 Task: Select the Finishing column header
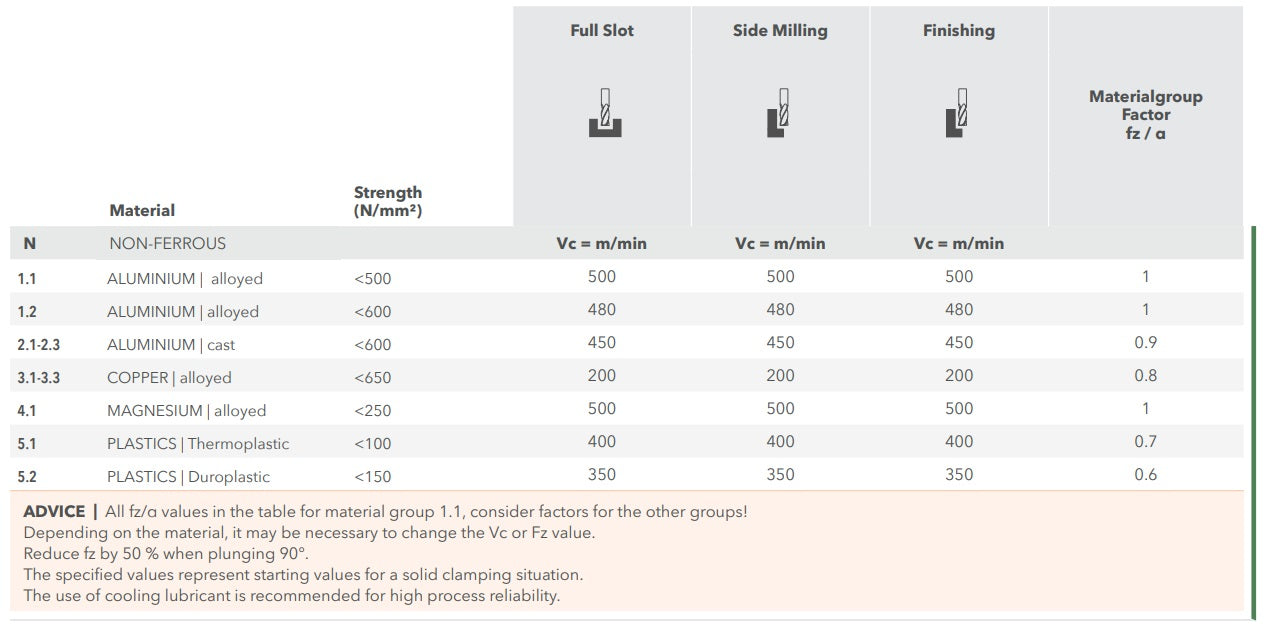pos(958,31)
